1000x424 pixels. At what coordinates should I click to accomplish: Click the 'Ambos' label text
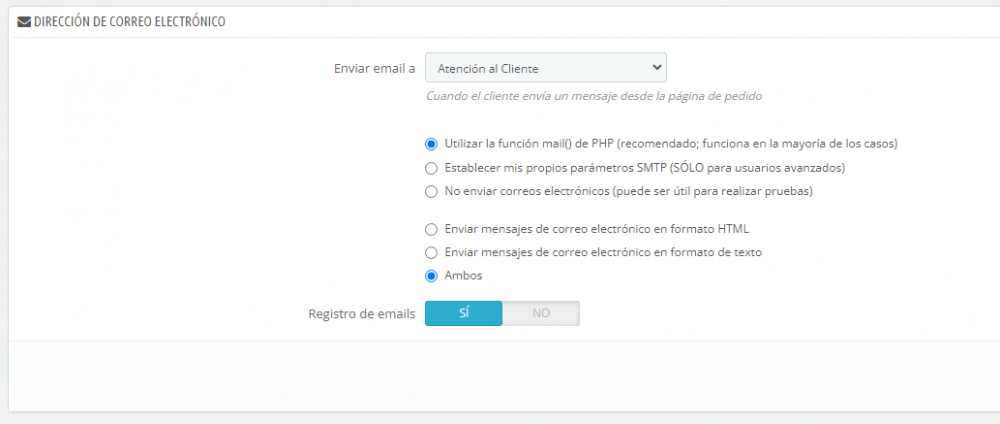point(463,276)
